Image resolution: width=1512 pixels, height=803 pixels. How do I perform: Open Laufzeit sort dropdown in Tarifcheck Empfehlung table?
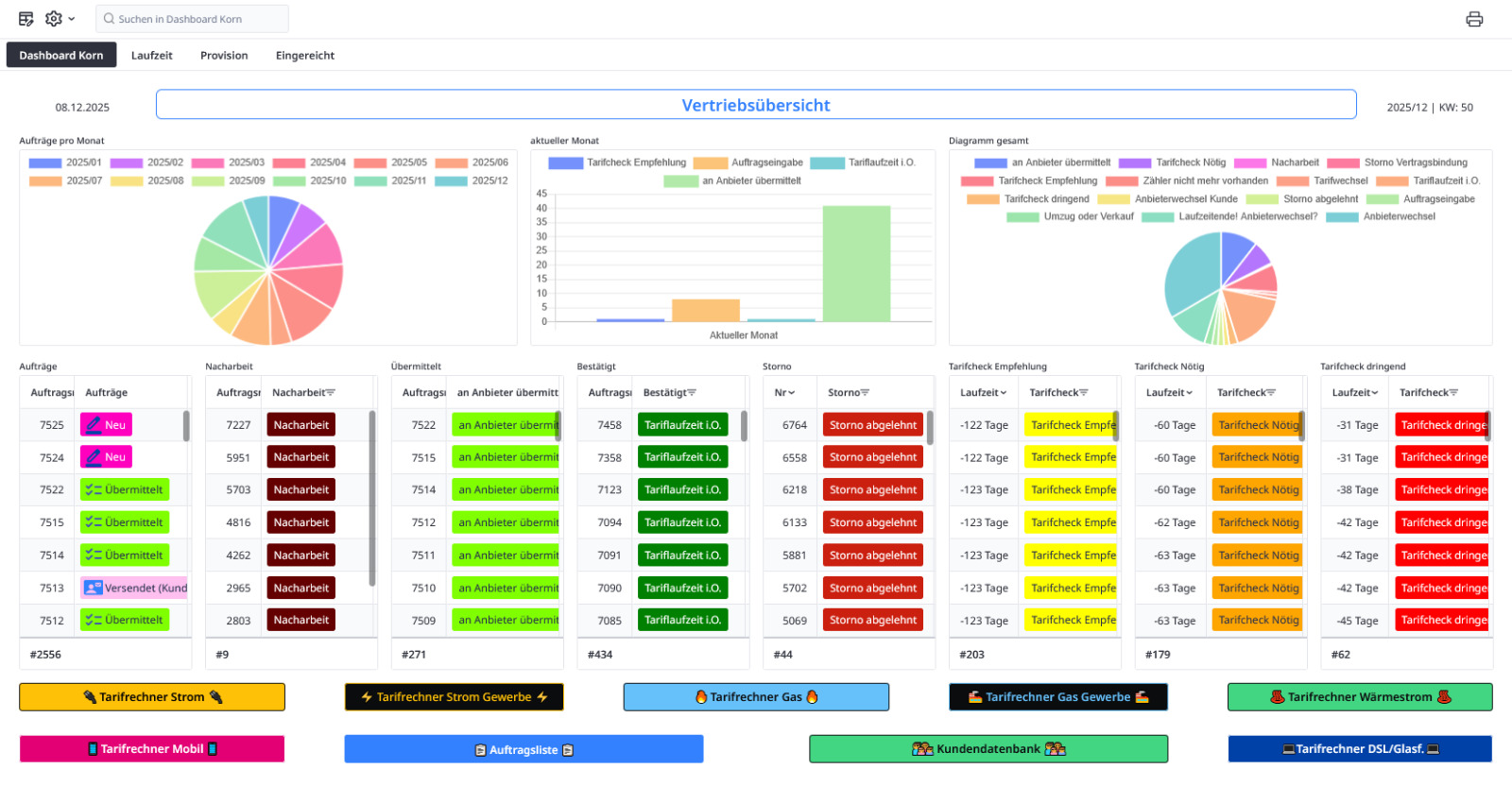click(984, 393)
